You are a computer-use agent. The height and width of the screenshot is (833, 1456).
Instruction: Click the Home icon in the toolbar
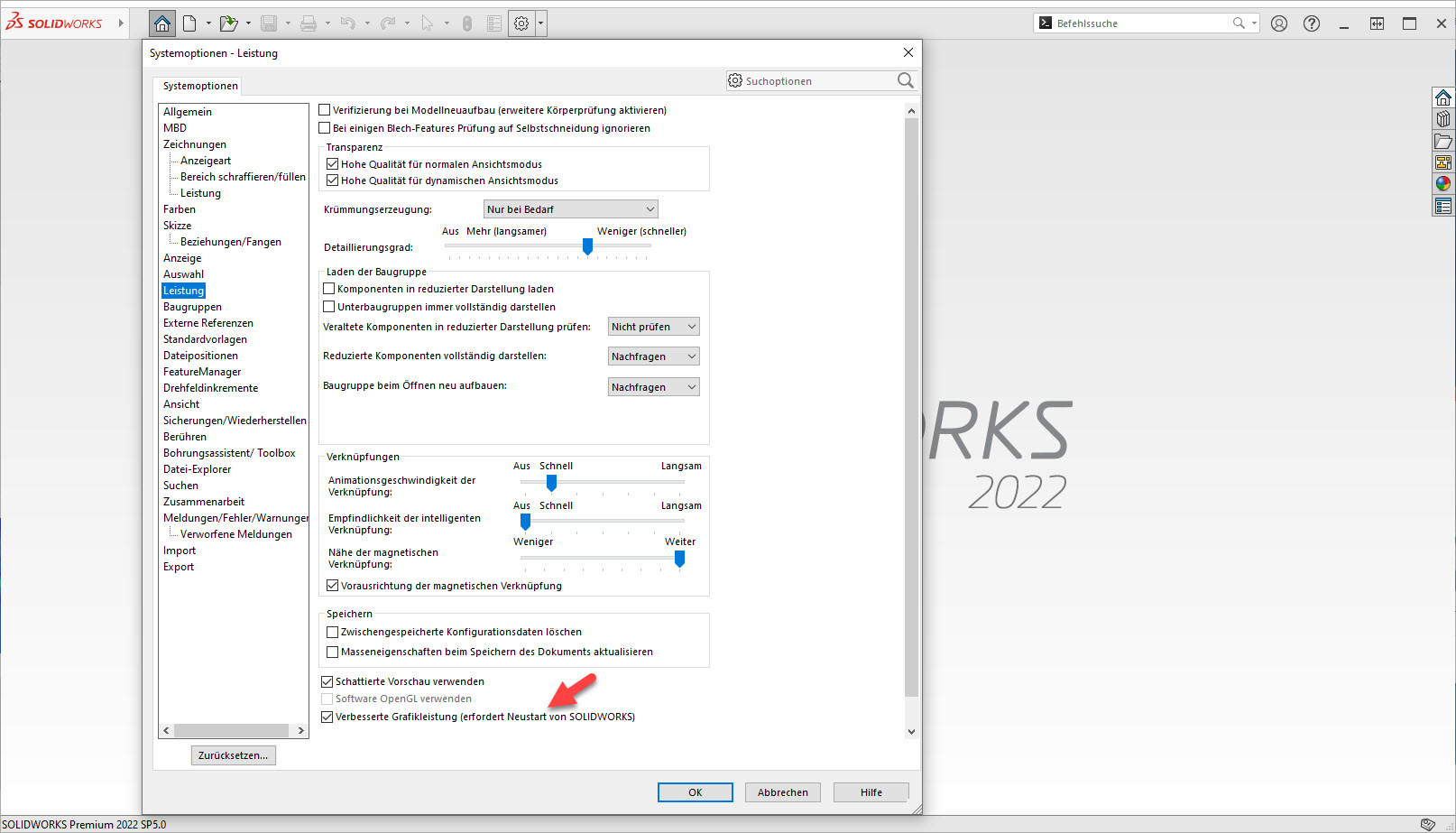coord(162,23)
